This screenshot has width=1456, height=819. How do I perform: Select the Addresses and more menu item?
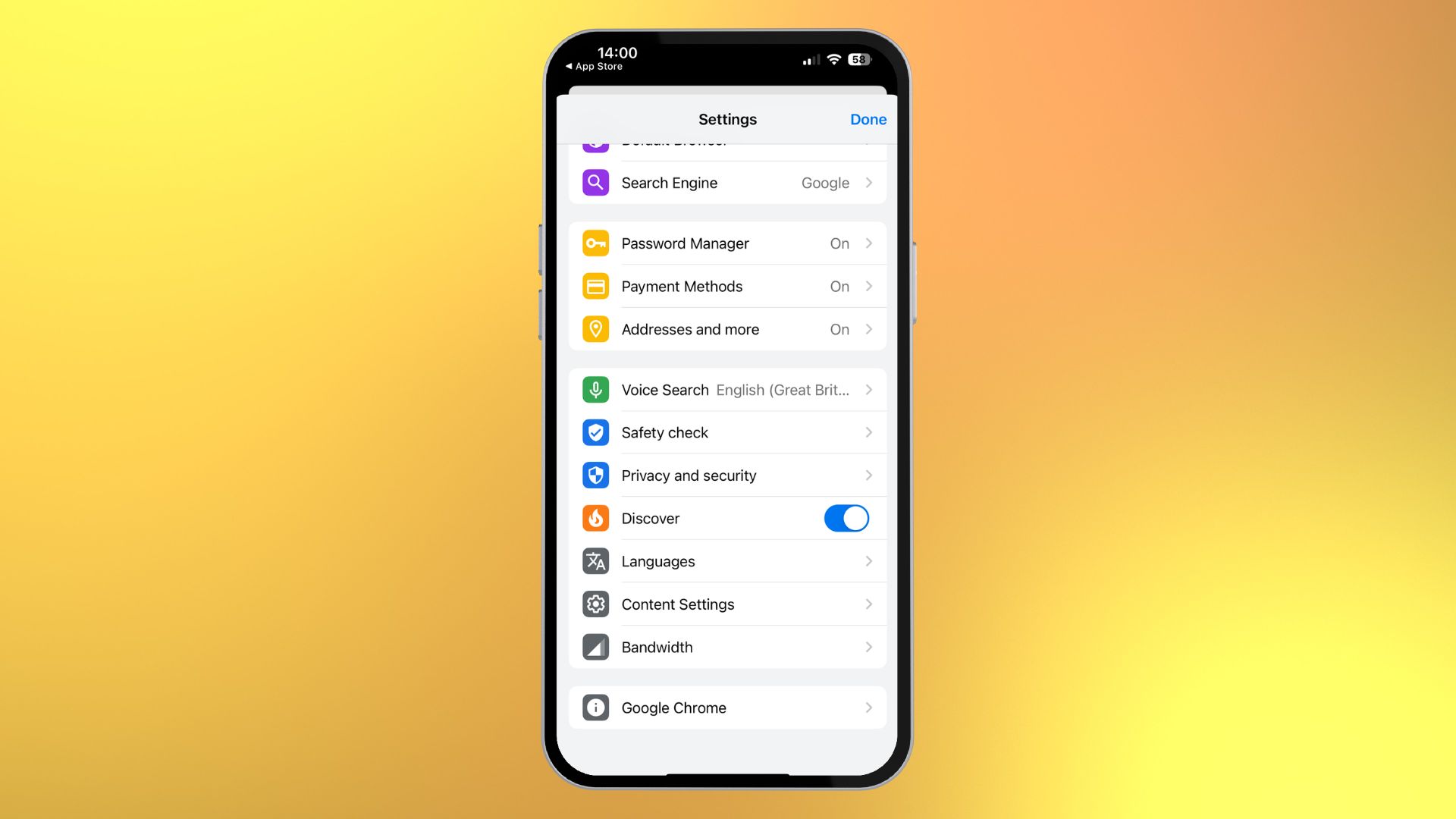click(x=727, y=329)
